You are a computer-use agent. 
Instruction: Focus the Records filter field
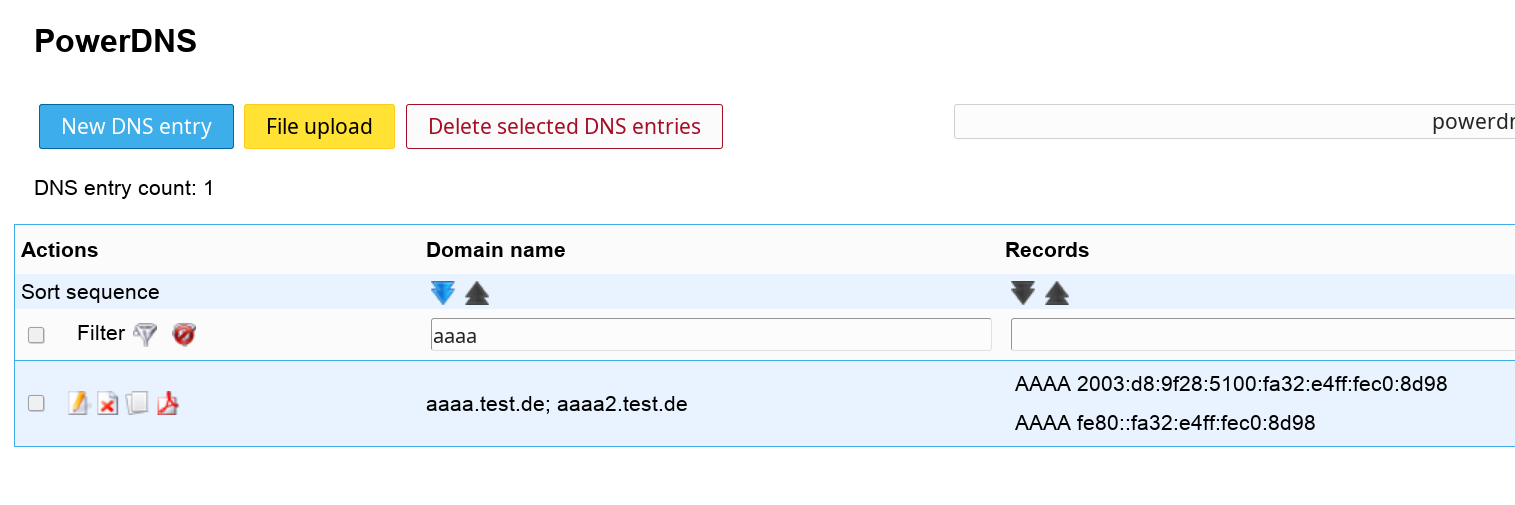pos(1263,335)
